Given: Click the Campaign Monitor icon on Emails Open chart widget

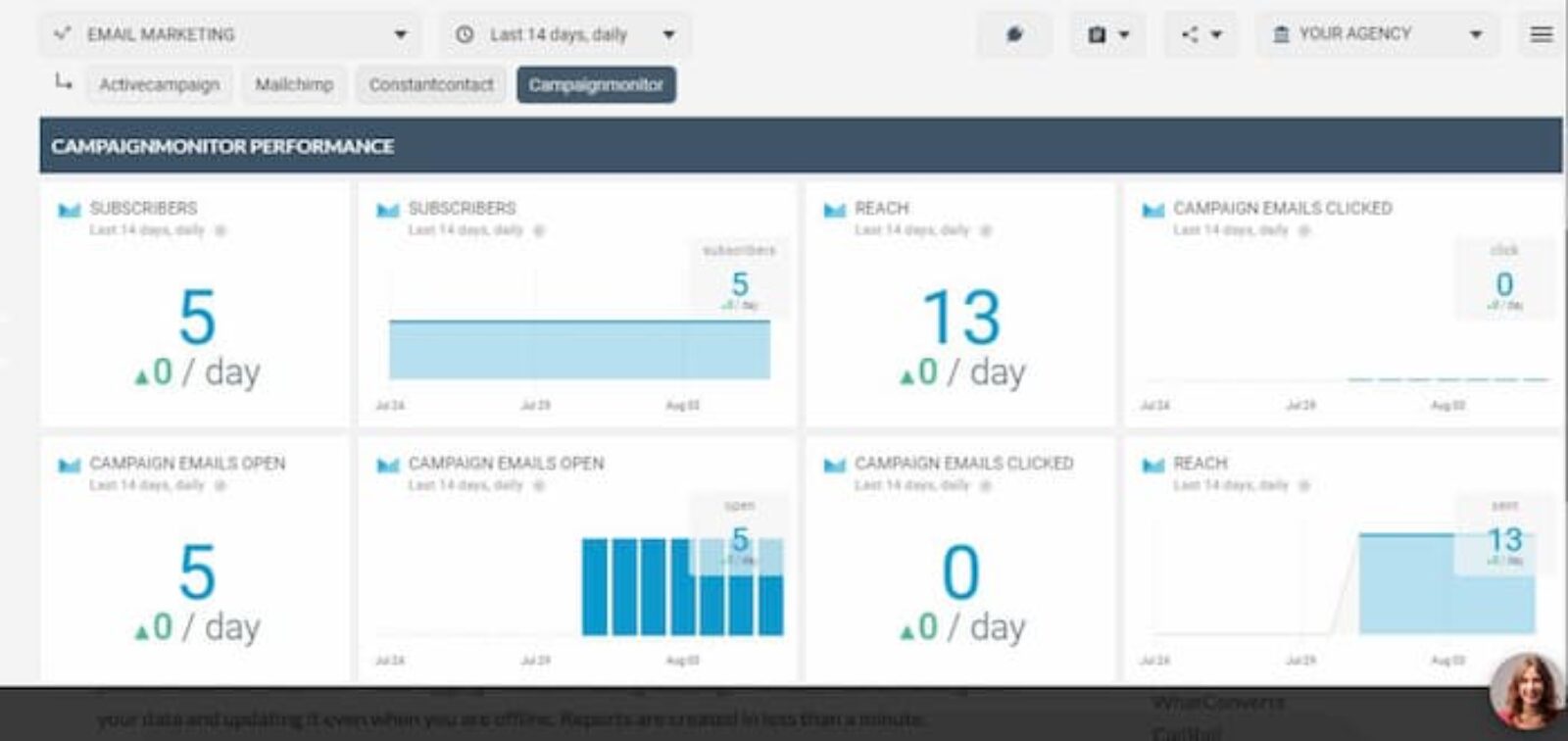Looking at the screenshot, I should [388, 465].
